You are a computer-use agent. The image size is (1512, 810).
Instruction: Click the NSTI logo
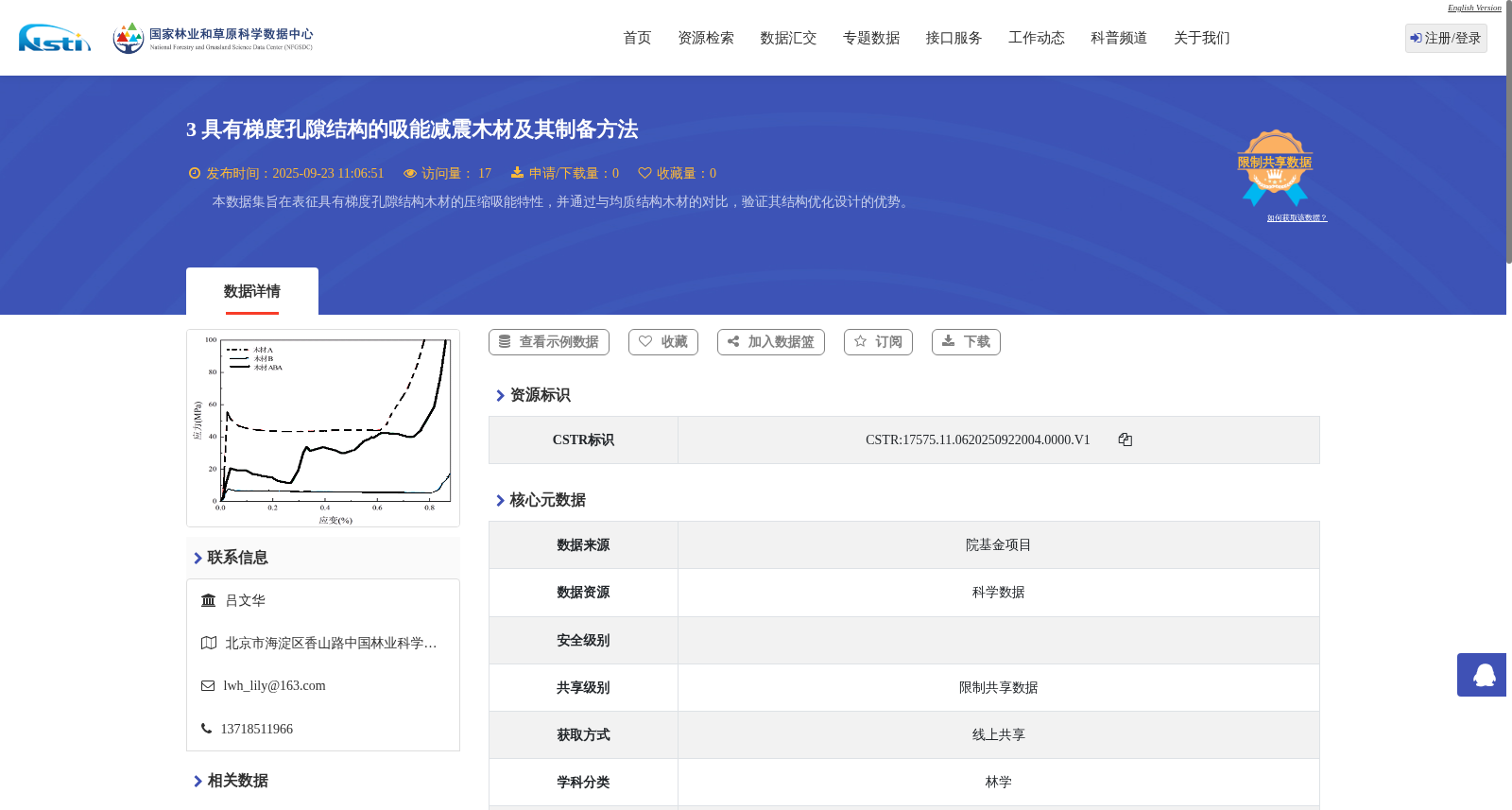[x=55, y=38]
